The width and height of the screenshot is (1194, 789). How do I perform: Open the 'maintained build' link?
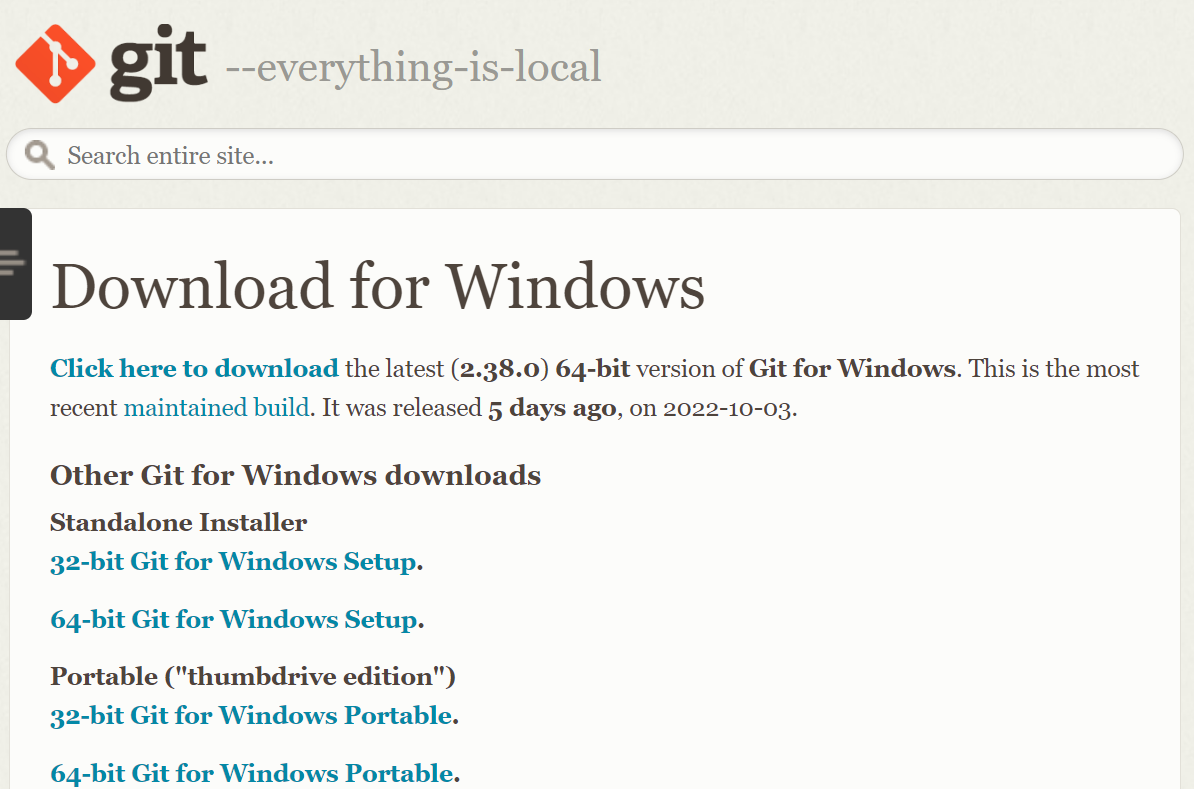[x=216, y=408]
